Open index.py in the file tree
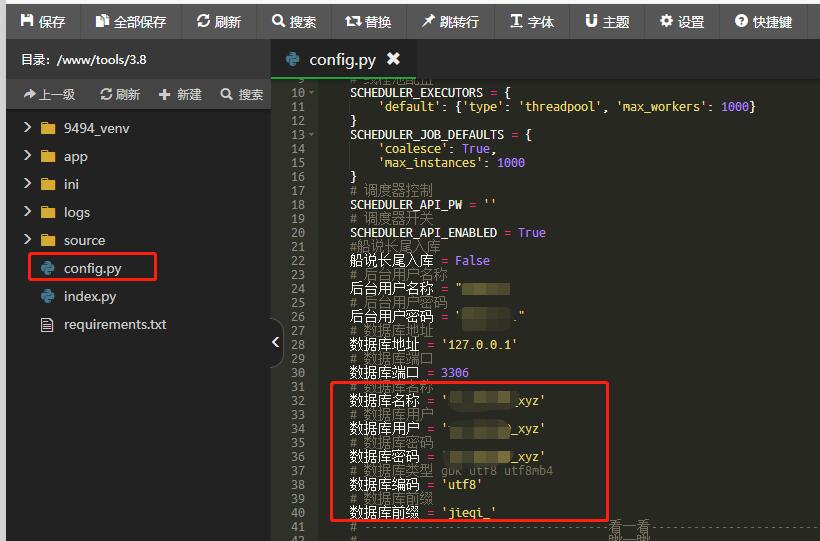 point(90,296)
